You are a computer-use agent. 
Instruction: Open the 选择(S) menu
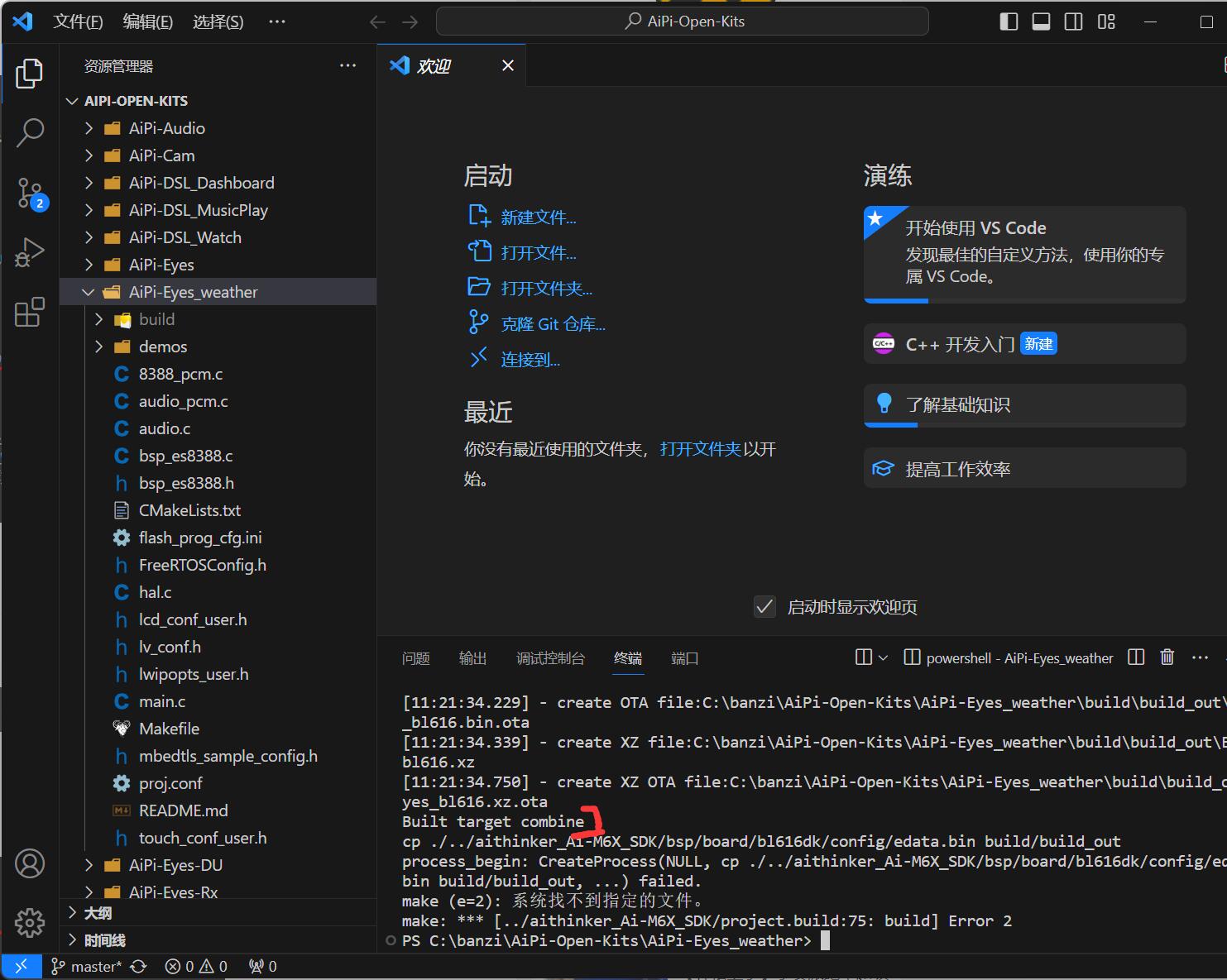click(x=218, y=22)
